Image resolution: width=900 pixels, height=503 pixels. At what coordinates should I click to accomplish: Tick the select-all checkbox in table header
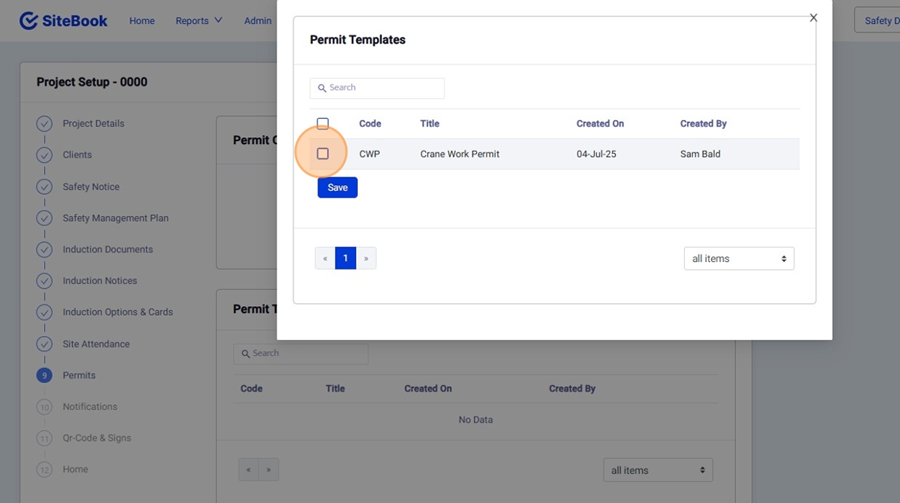322,124
